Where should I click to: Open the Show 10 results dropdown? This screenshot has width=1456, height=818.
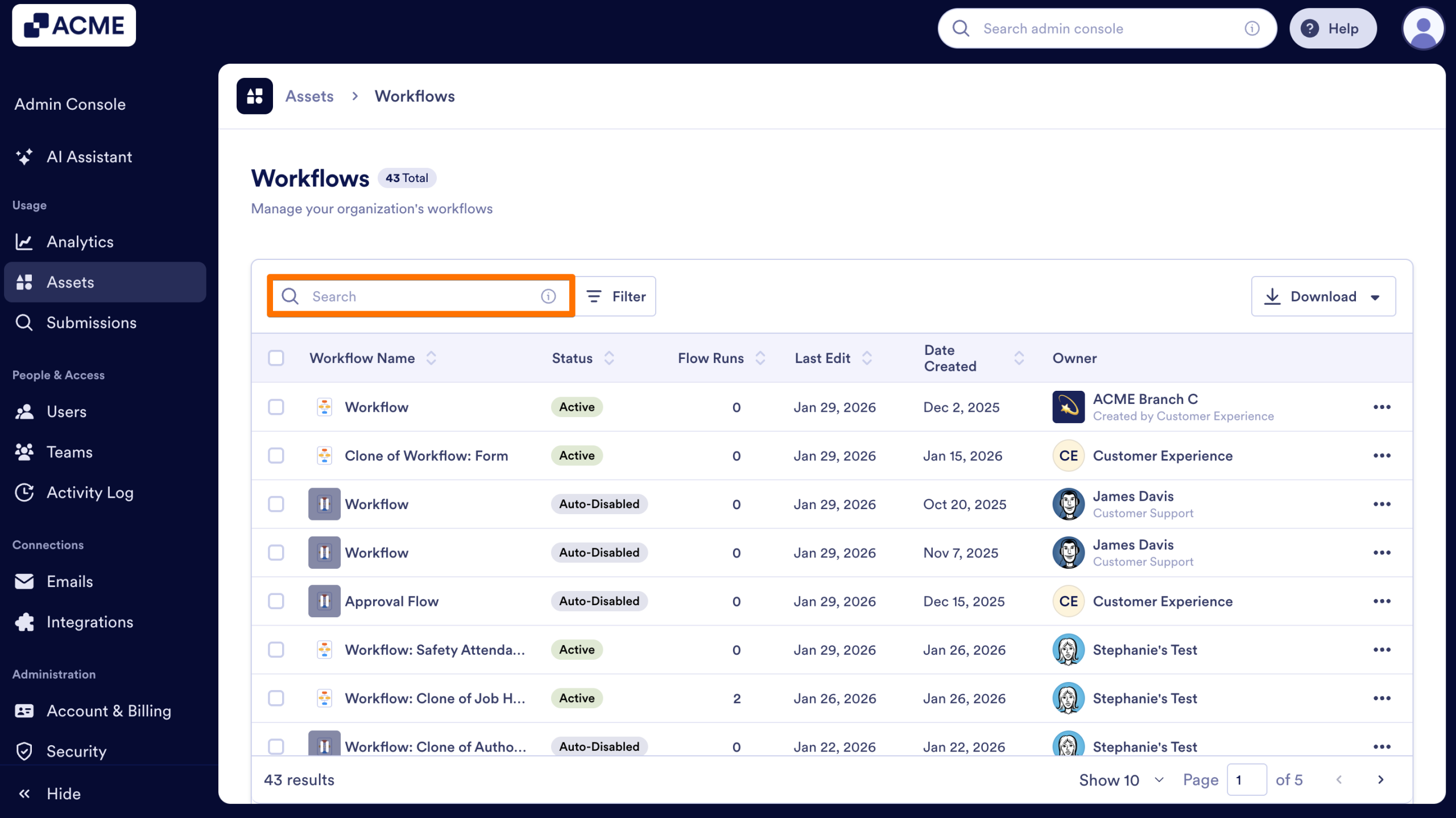point(1119,779)
